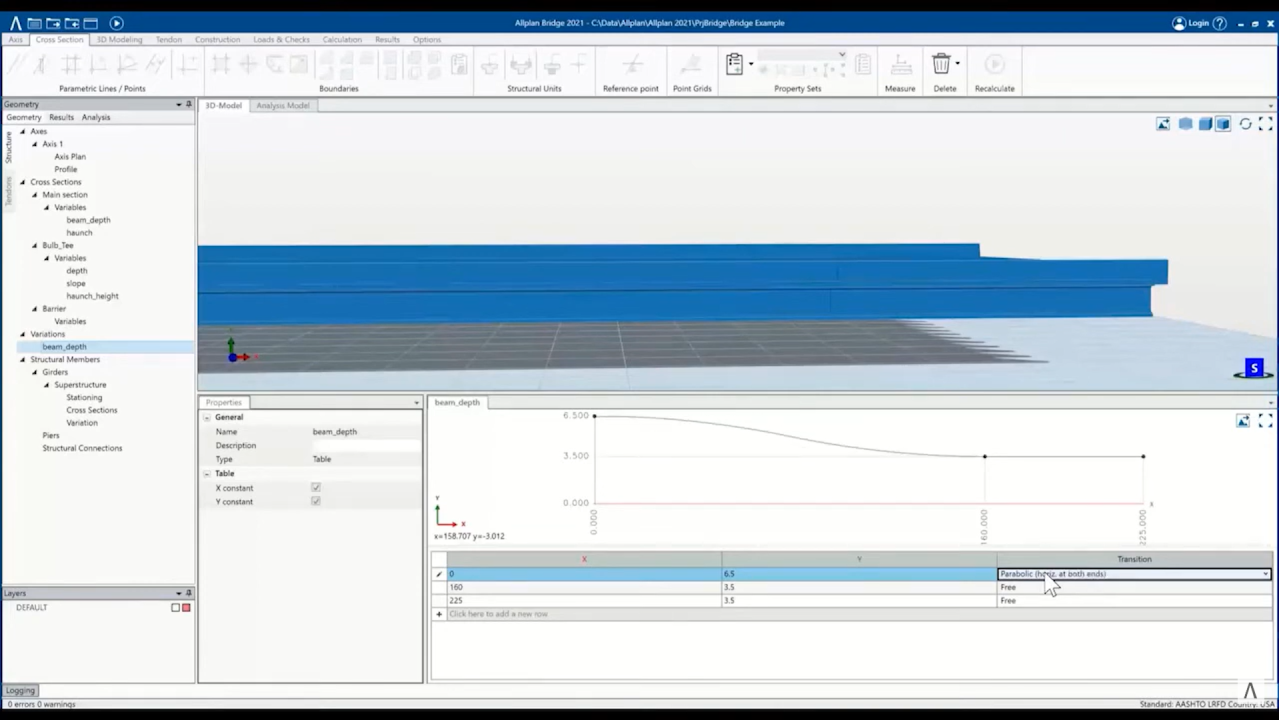
Task: Collapse the Cross Sections tree node
Action: tap(22, 182)
